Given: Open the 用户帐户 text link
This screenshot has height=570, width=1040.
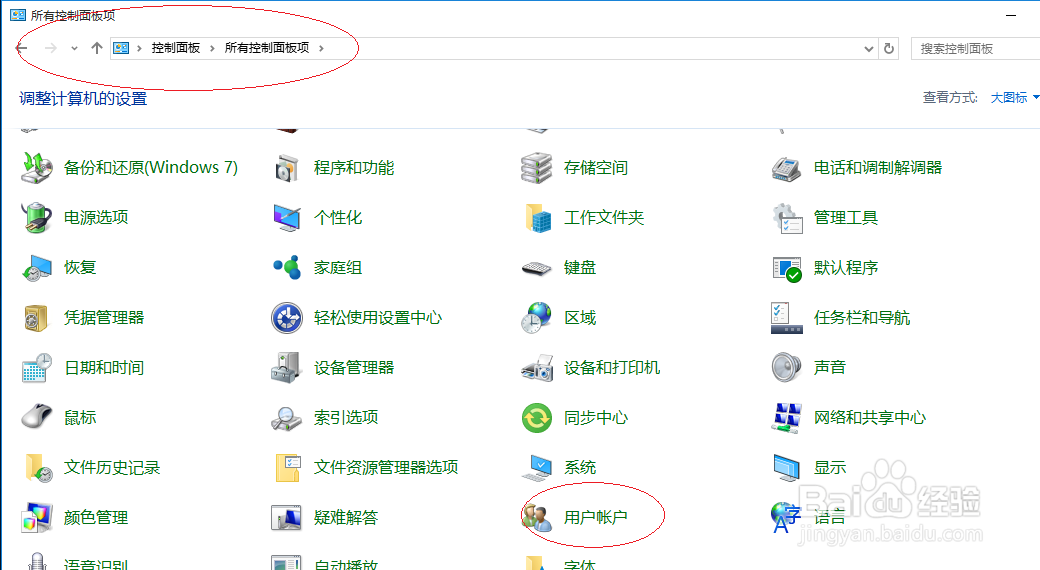Looking at the screenshot, I should coord(596,517).
